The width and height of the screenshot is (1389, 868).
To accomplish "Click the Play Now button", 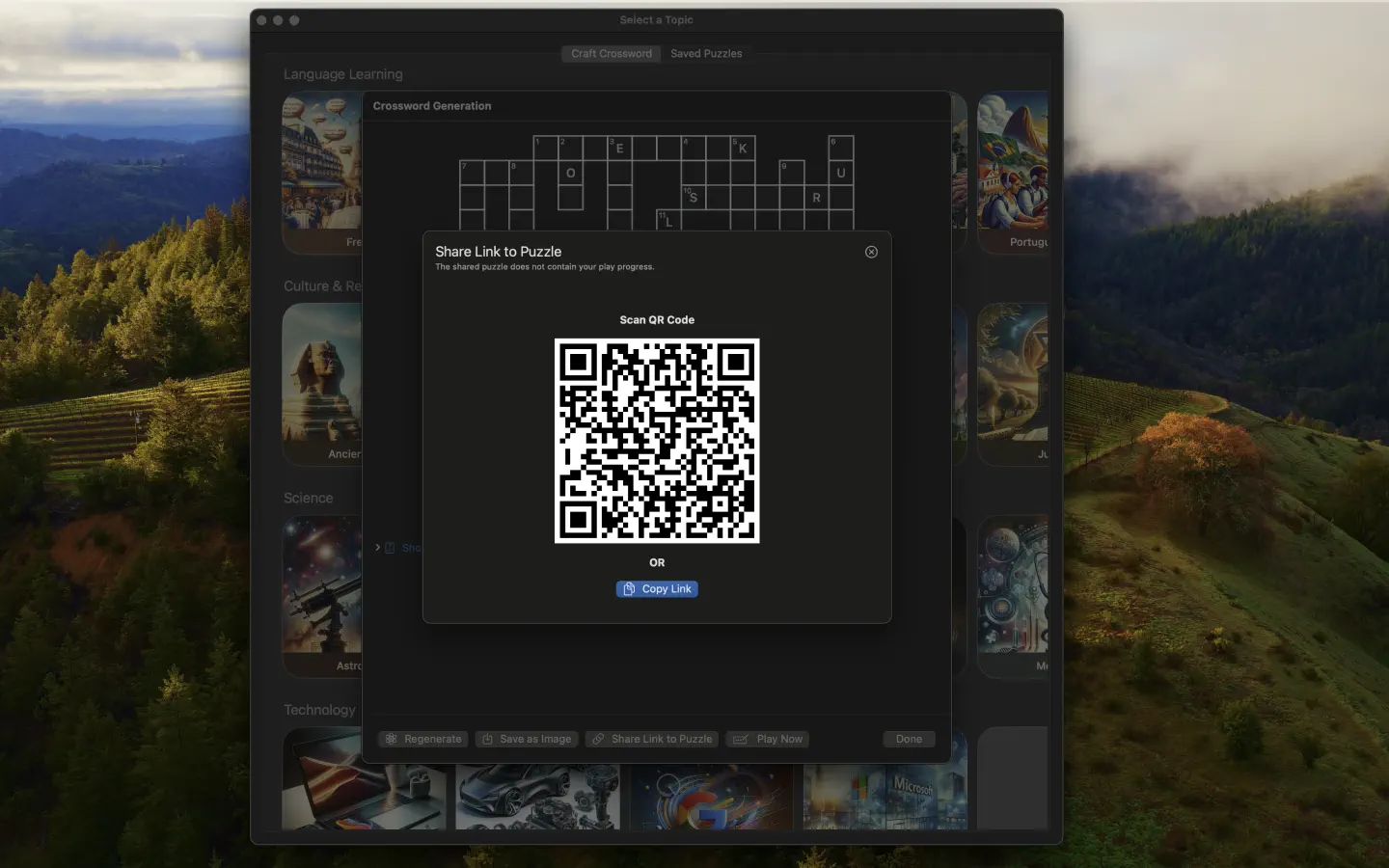I will [x=768, y=739].
